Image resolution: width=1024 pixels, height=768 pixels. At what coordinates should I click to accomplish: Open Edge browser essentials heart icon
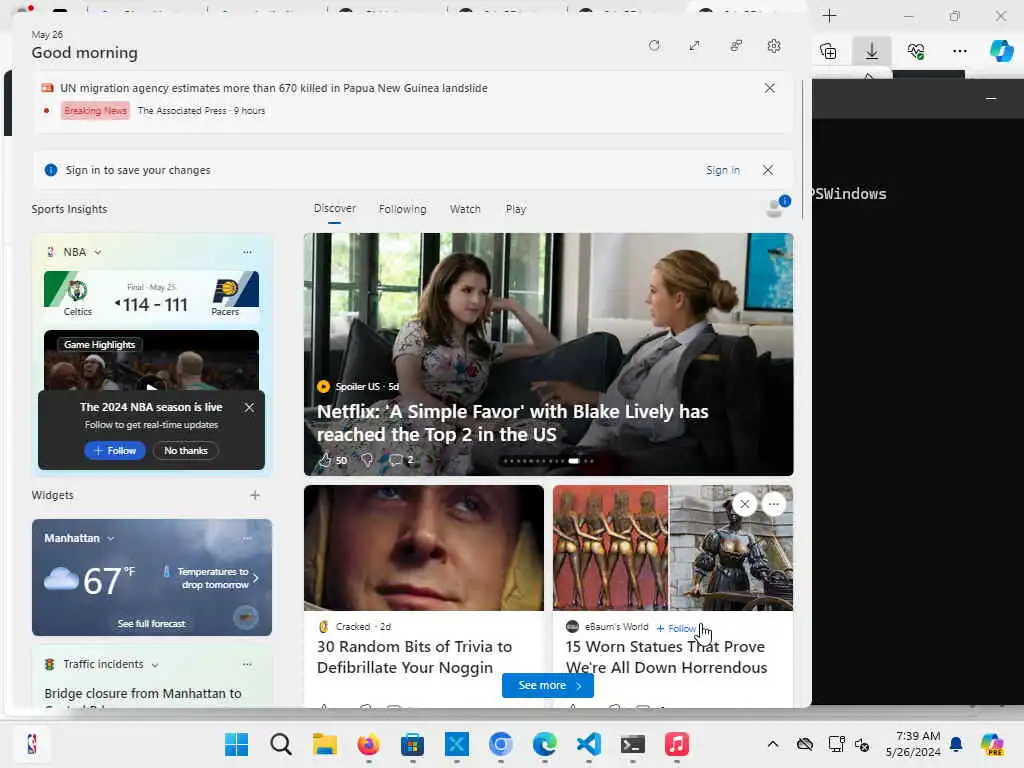click(916, 51)
